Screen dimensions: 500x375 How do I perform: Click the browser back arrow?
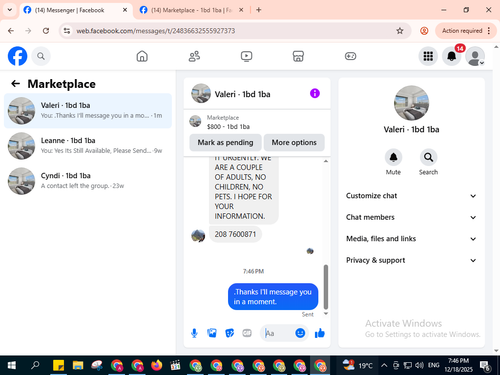(x=11, y=31)
